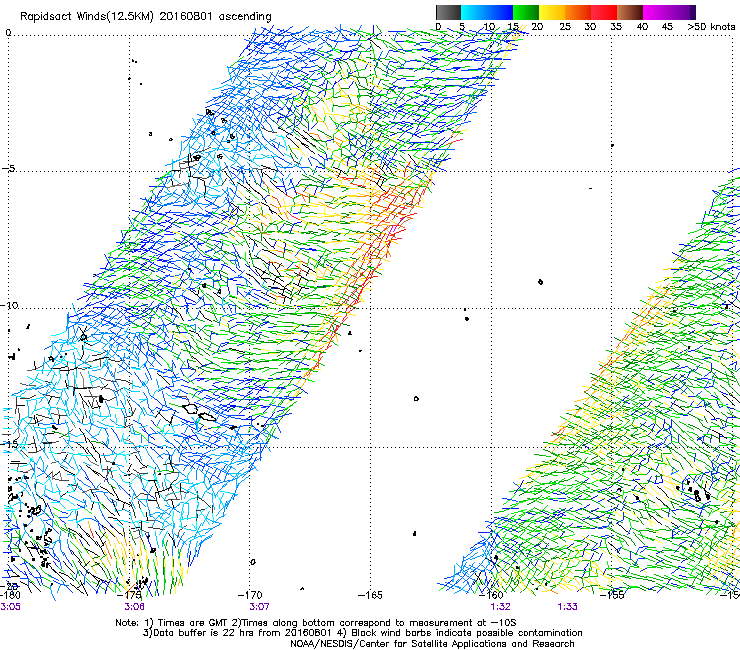Click the '-155' longitude axis label
Image resolution: width=740 pixels, height=650 pixels.
[x=612, y=596]
